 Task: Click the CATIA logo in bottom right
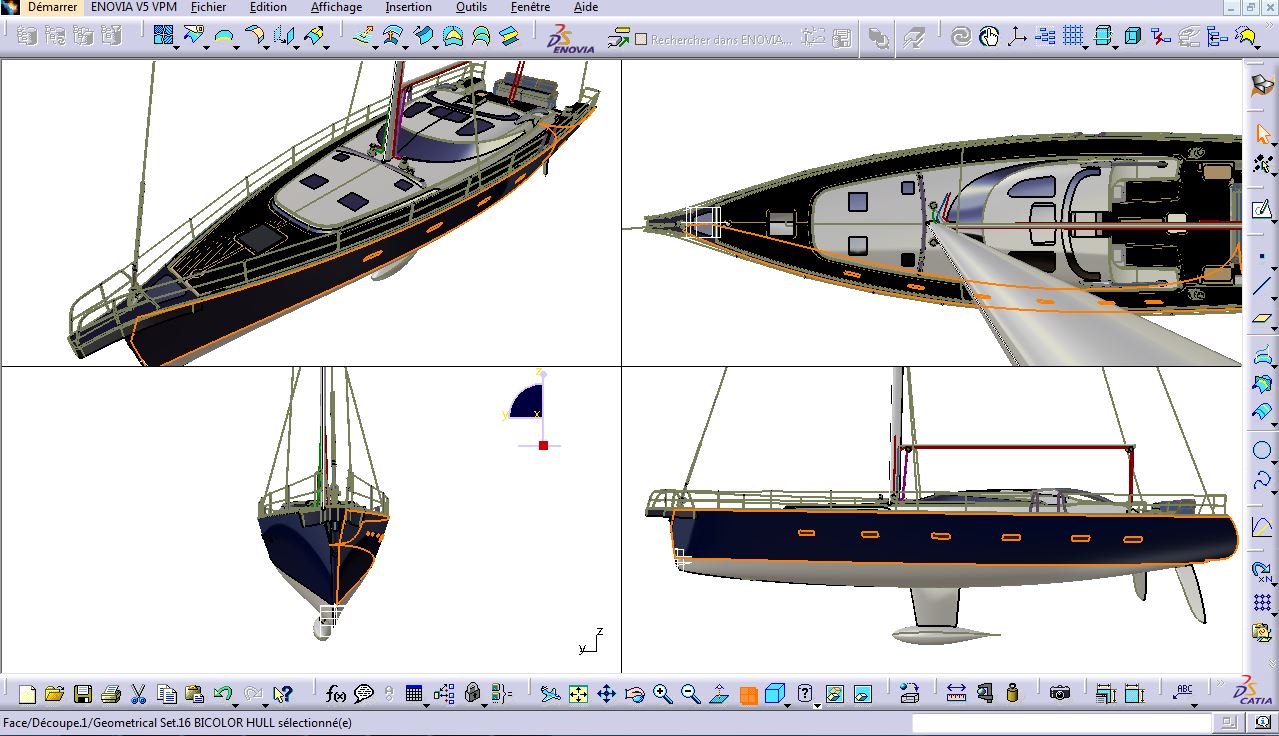pyautogui.click(x=1253, y=691)
